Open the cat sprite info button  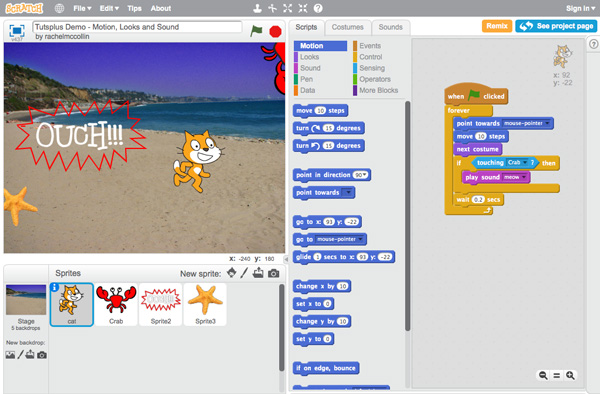click(x=54, y=287)
